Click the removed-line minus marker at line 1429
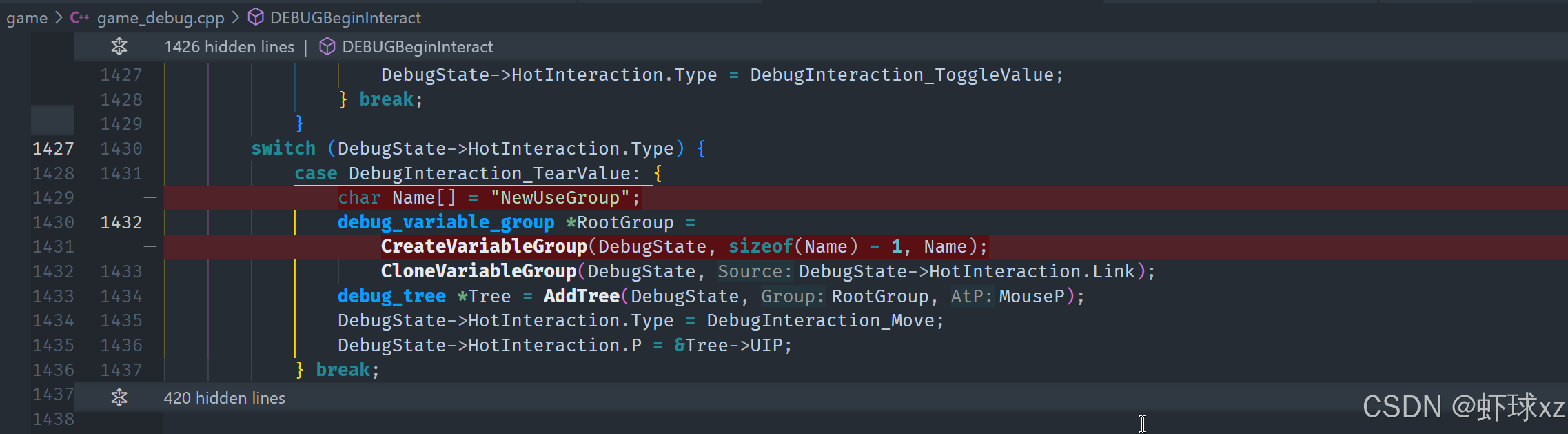This screenshot has height=434, width=1568. pos(150,197)
